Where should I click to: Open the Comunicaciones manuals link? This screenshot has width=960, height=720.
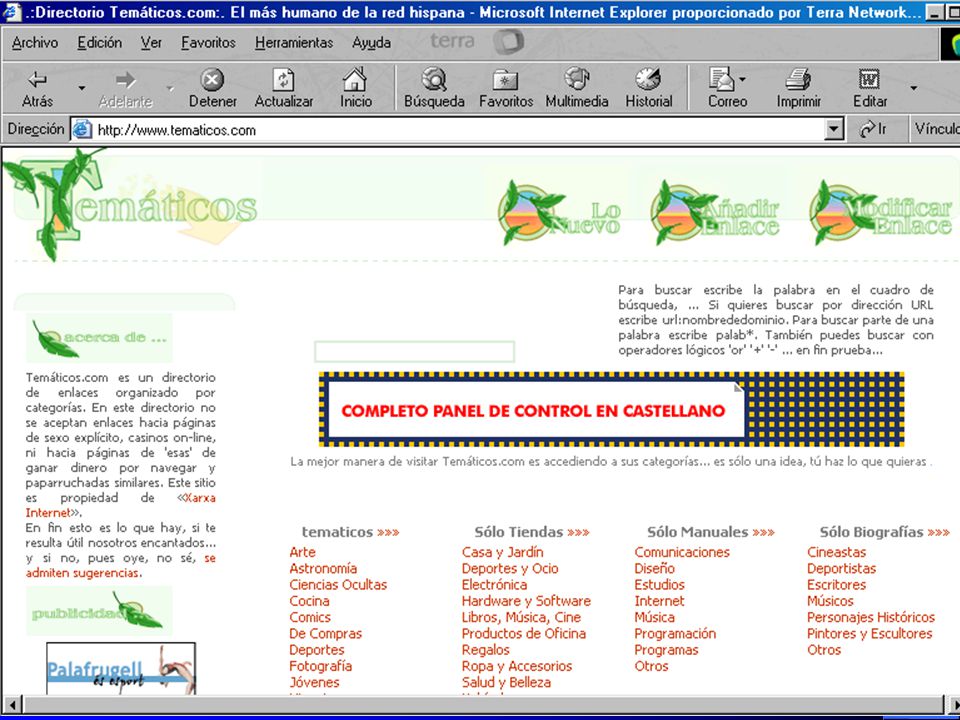(x=682, y=552)
